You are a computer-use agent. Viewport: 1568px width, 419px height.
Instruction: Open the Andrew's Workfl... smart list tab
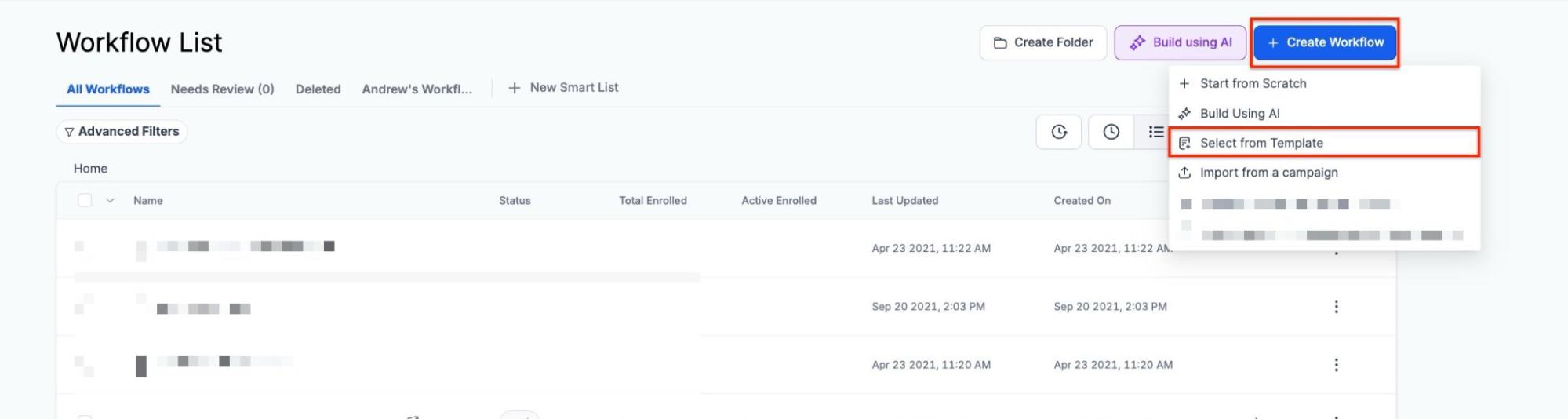tap(417, 89)
